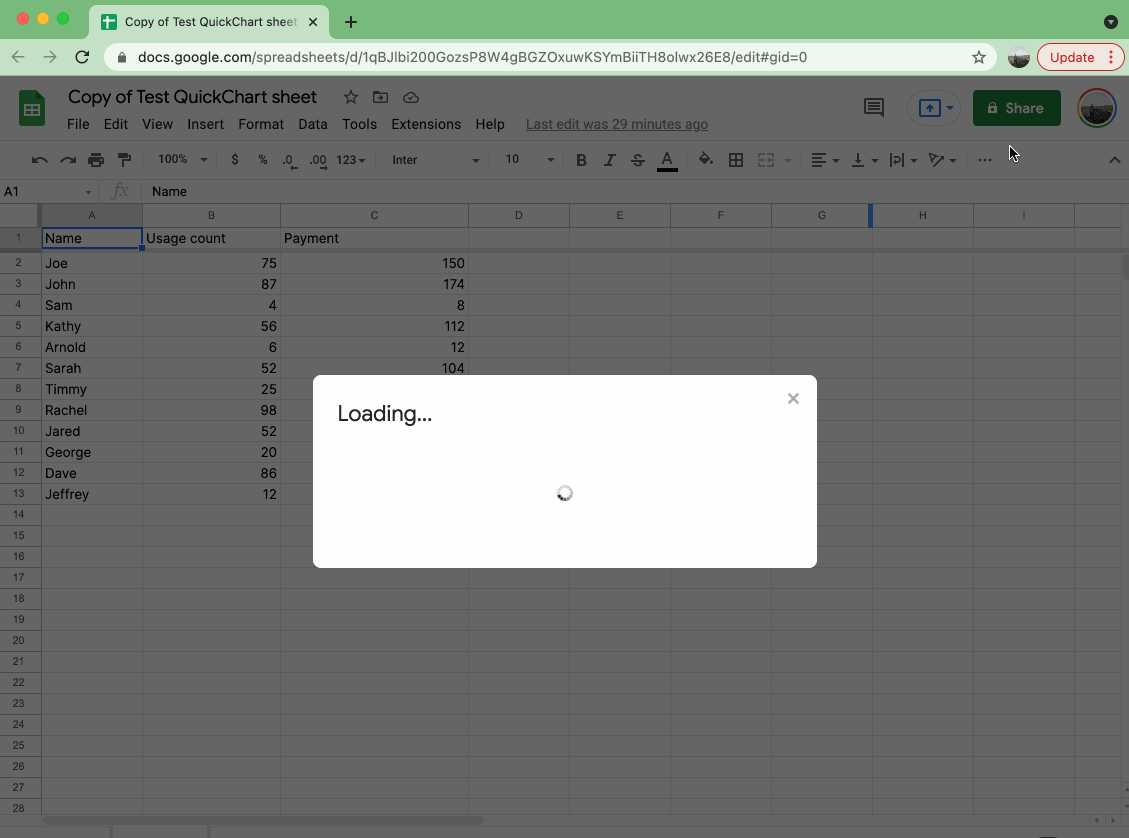Open the Inter font dropdown

point(433,159)
